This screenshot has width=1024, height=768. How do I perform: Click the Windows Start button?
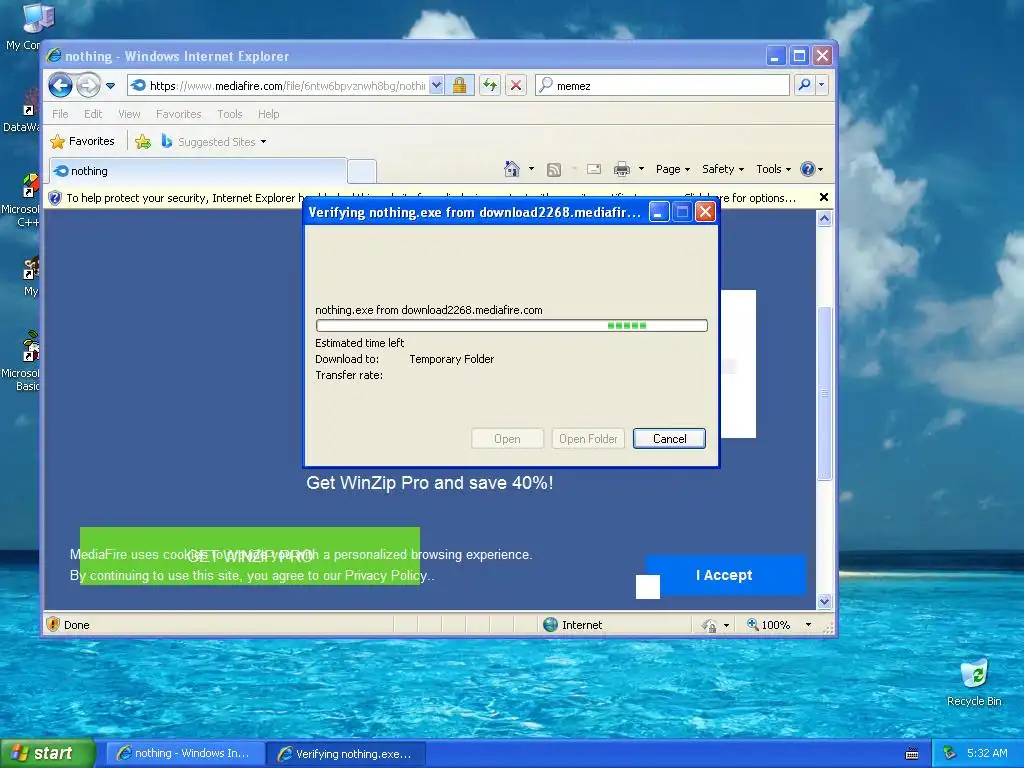click(x=47, y=753)
